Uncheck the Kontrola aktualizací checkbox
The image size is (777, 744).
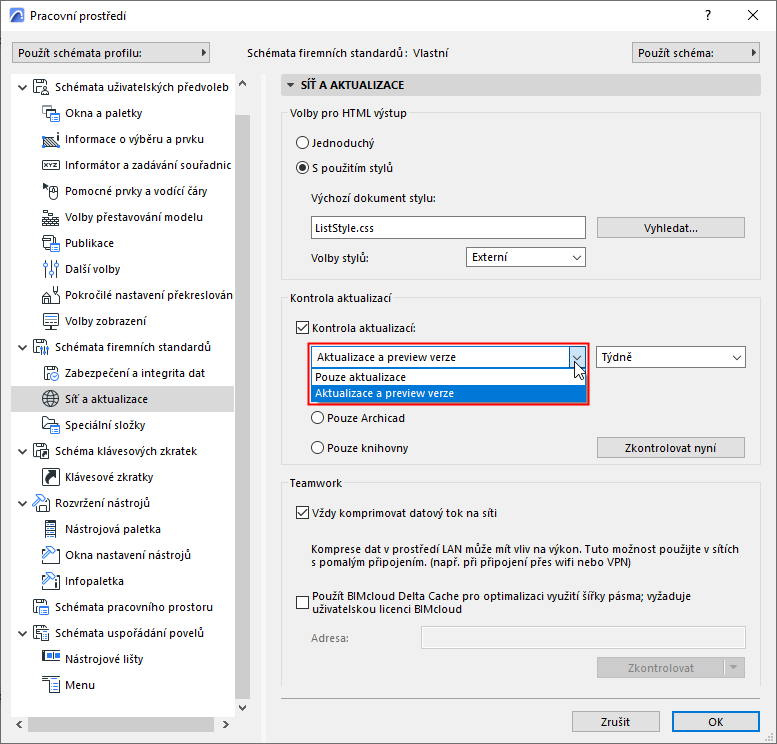302,328
